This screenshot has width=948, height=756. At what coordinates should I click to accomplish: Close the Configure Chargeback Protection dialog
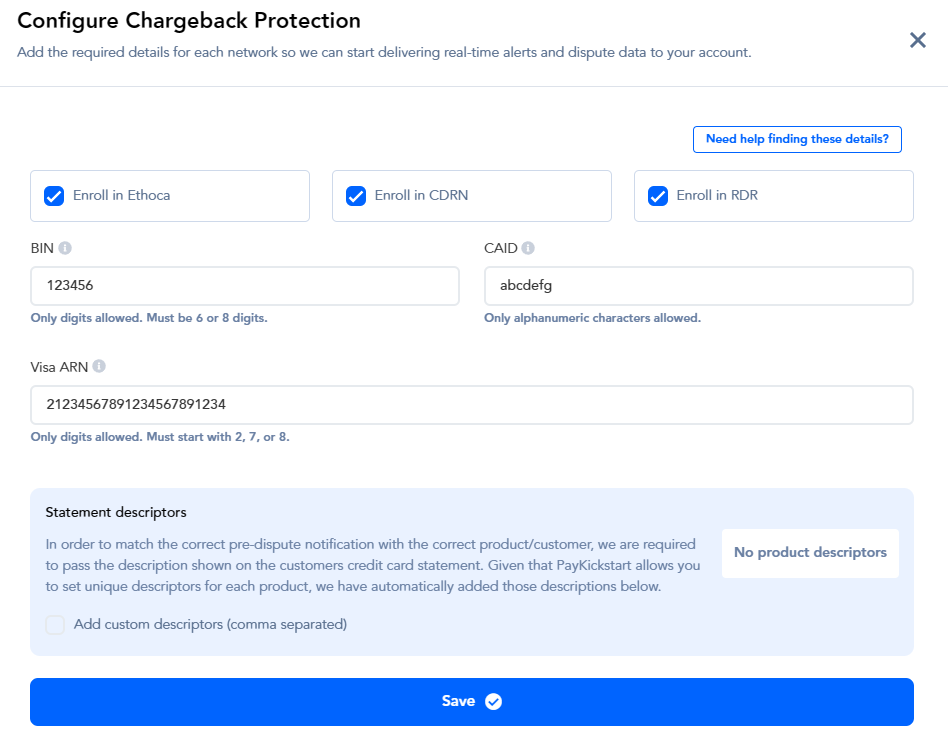[x=917, y=40]
